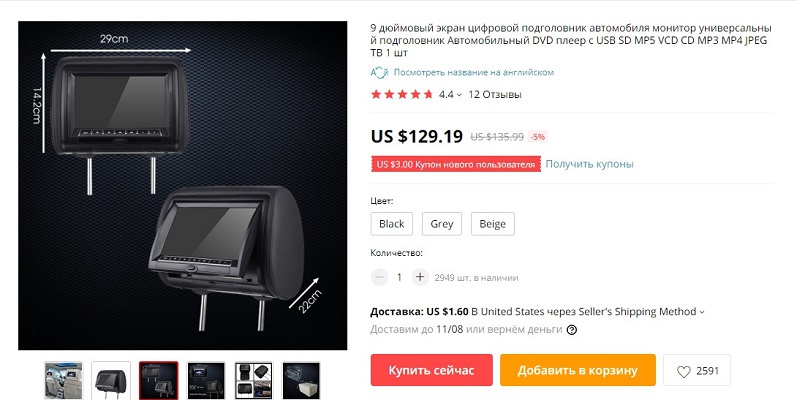Click the Купить сейчас button

click(432, 370)
